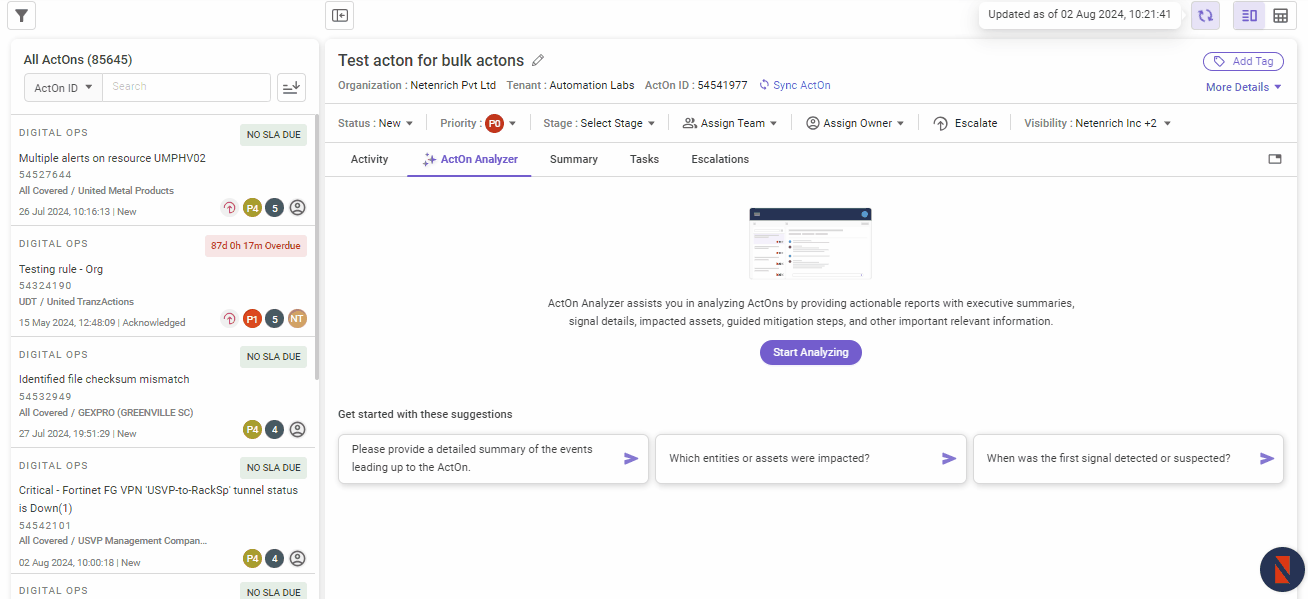The height and width of the screenshot is (599, 1308).
Task: Click owner icon on checksum mismatch card
Action: pos(297,430)
